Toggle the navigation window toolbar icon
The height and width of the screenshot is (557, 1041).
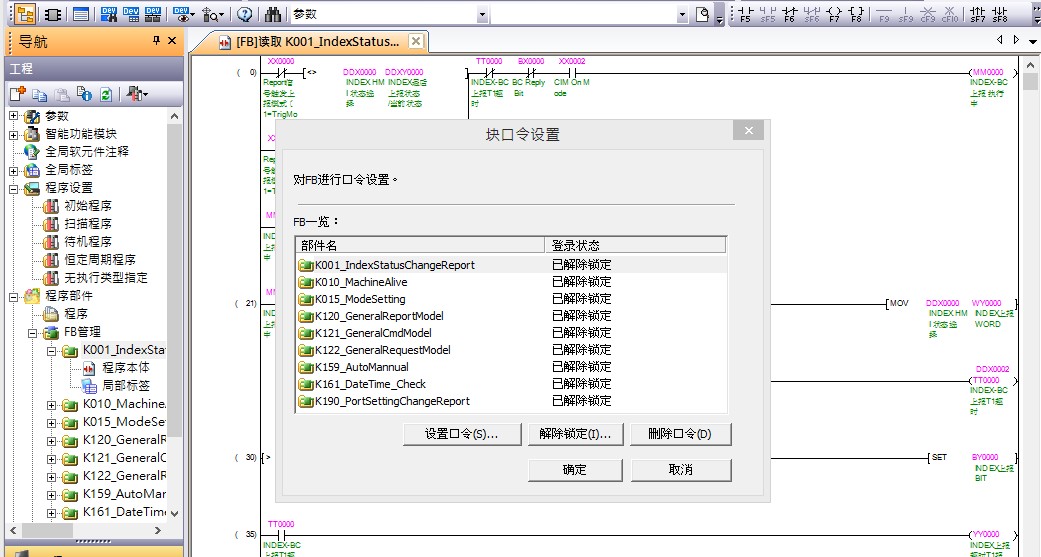[x=24, y=15]
